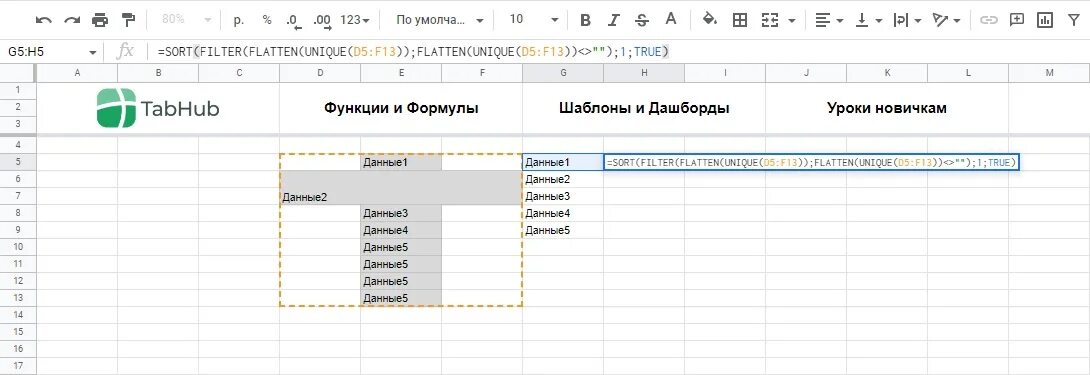This screenshot has height=375, width=1090.
Task: Toggle bold formatting
Action: (585, 19)
